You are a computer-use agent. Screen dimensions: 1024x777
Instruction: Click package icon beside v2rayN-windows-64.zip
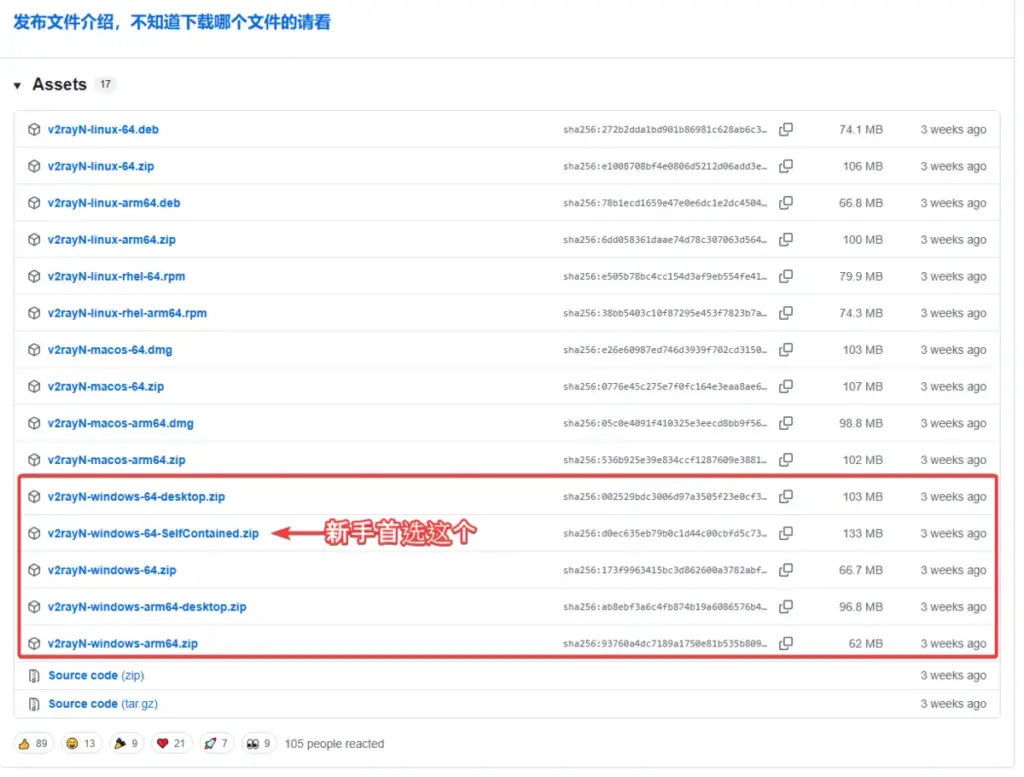(34, 570)
